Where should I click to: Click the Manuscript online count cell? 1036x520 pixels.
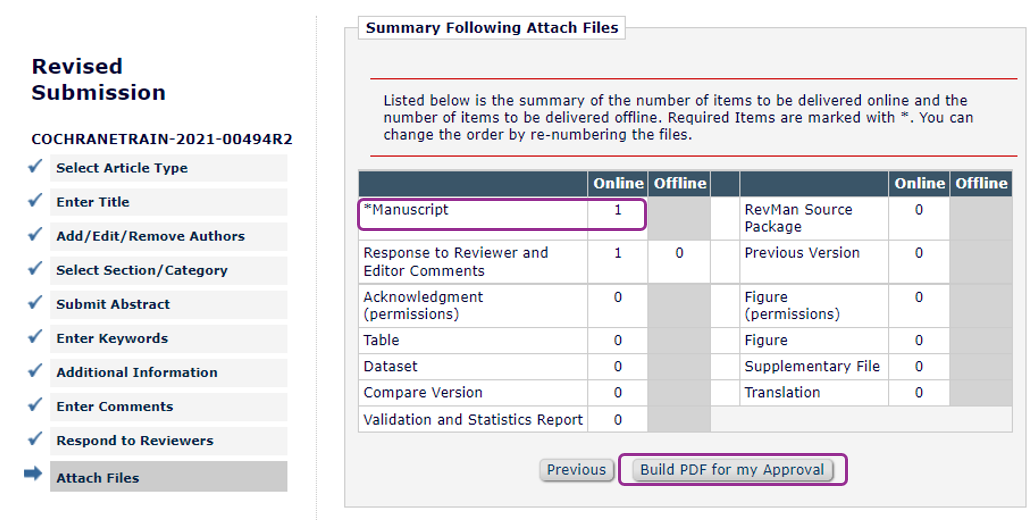point(618,211)
